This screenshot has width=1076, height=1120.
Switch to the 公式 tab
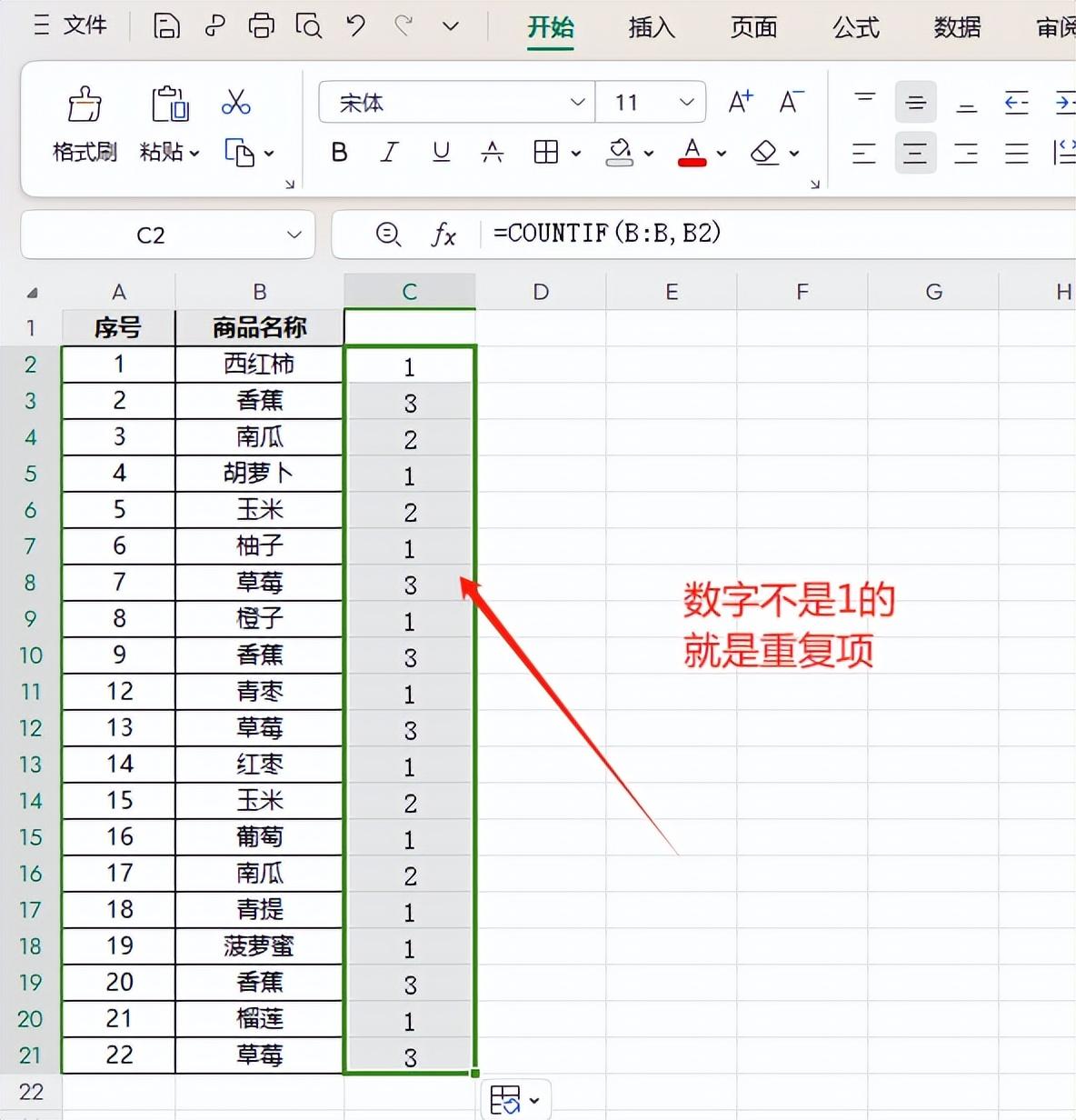856,27
